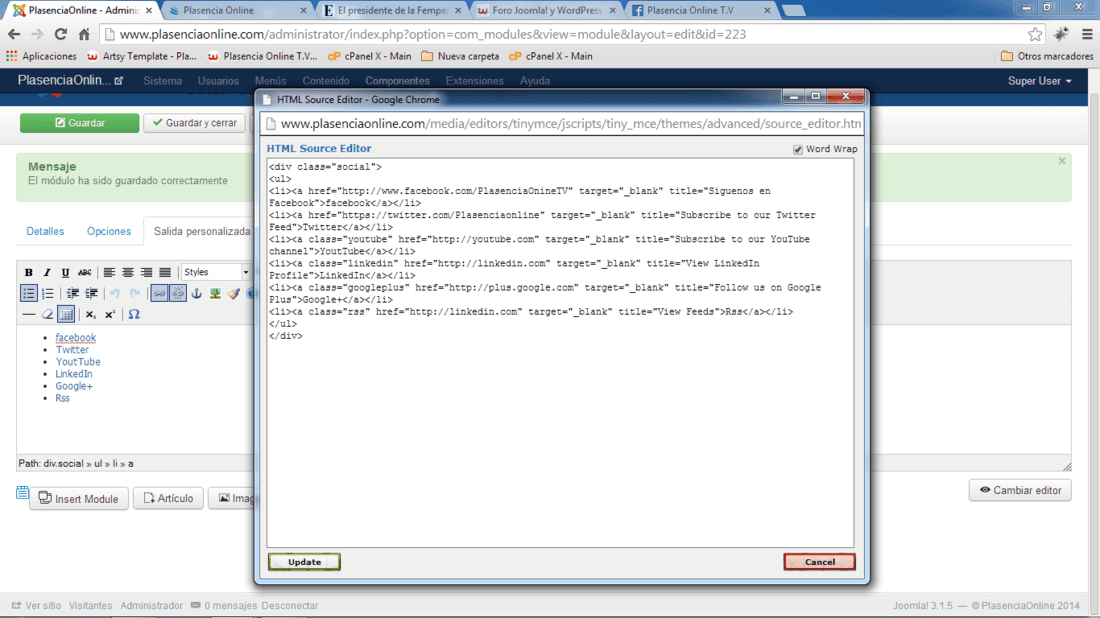The width and height of the screenshot is (1100, 618).
Task: Bookmark this page with the star icon
Action: (1035, 34)
